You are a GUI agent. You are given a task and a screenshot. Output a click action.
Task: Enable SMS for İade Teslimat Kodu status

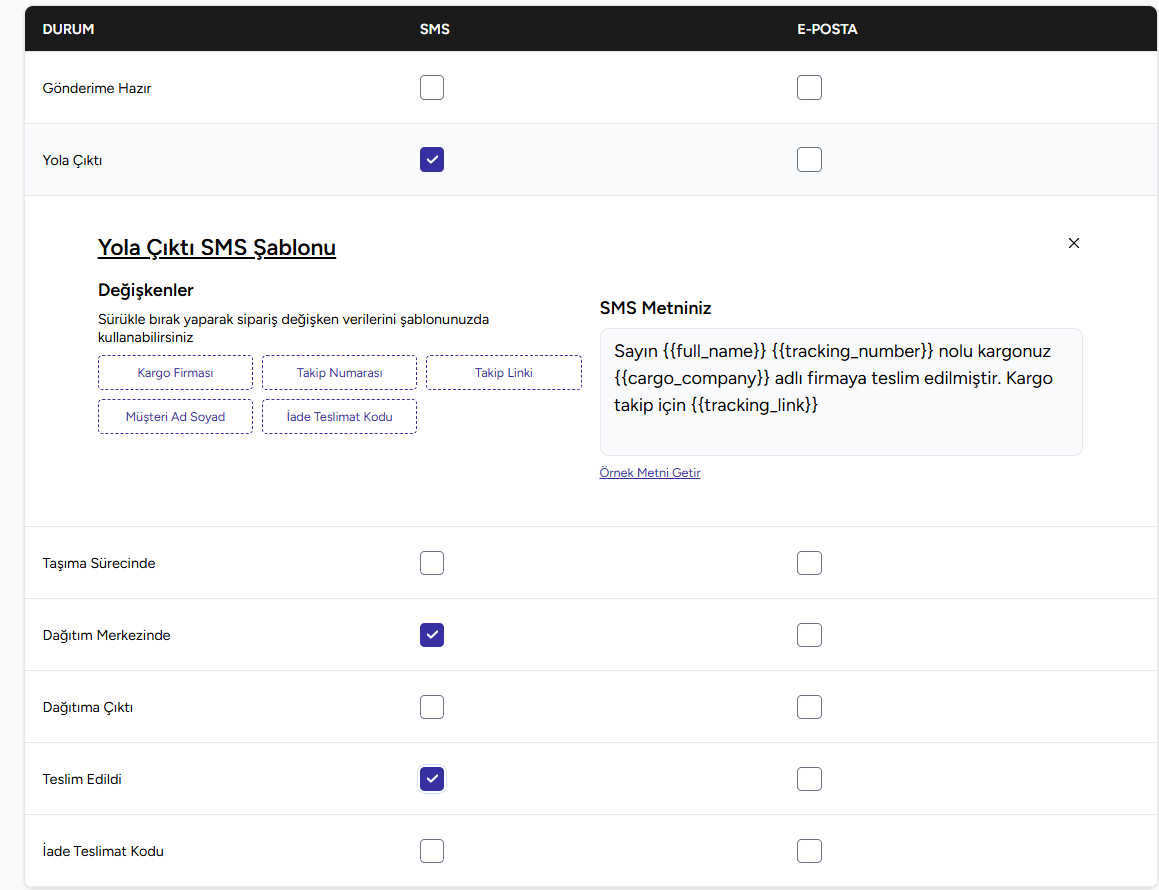pos(432,851)
